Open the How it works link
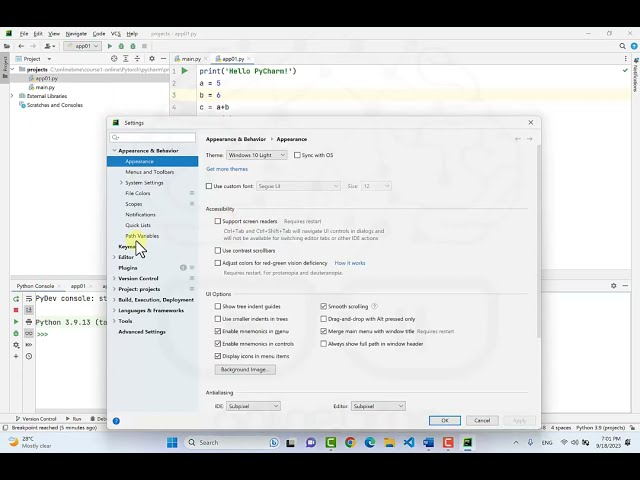640x480 pixels. coord(350,263)
